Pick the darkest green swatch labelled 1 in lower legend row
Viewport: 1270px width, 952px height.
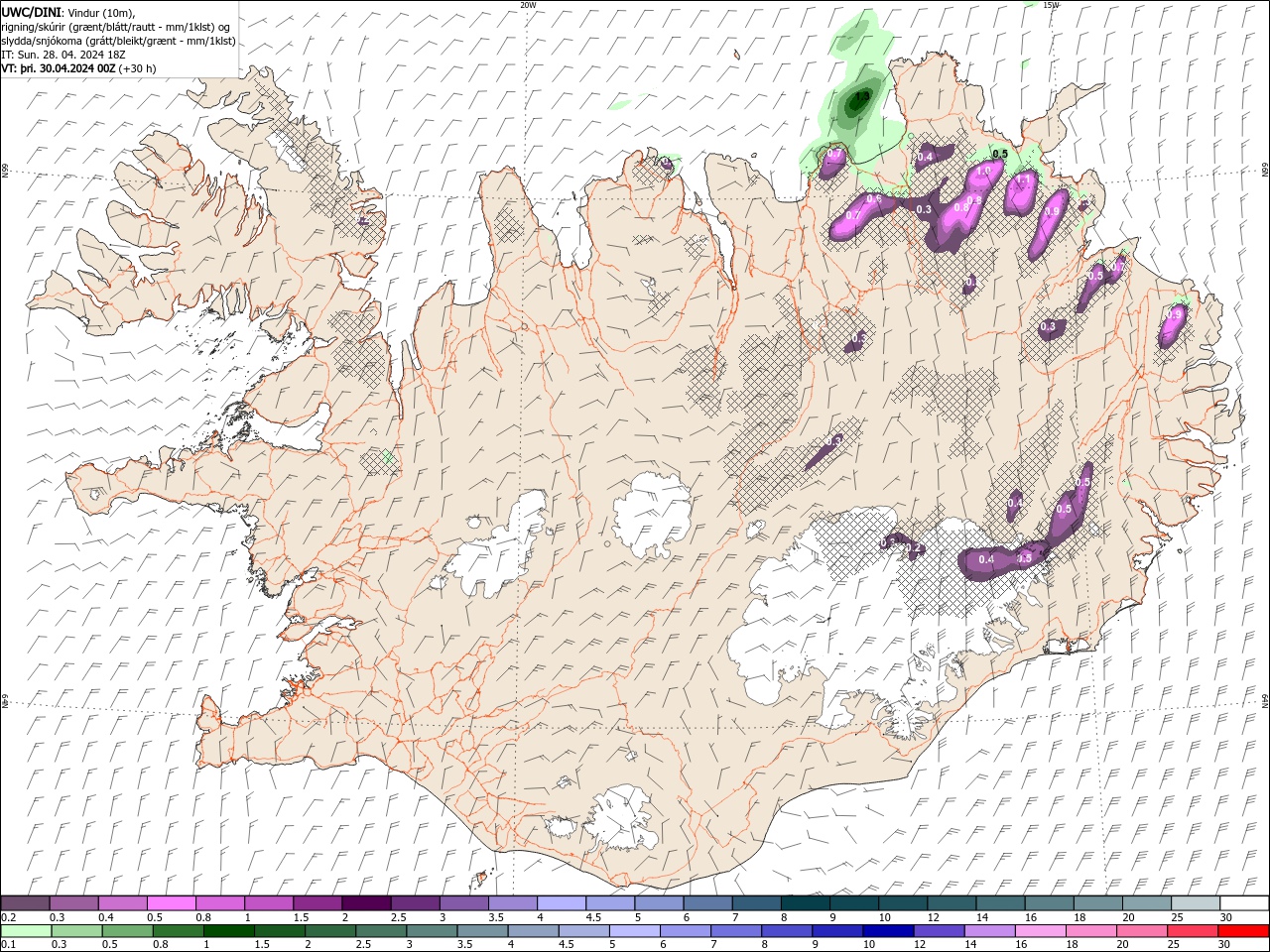[228, 931]
